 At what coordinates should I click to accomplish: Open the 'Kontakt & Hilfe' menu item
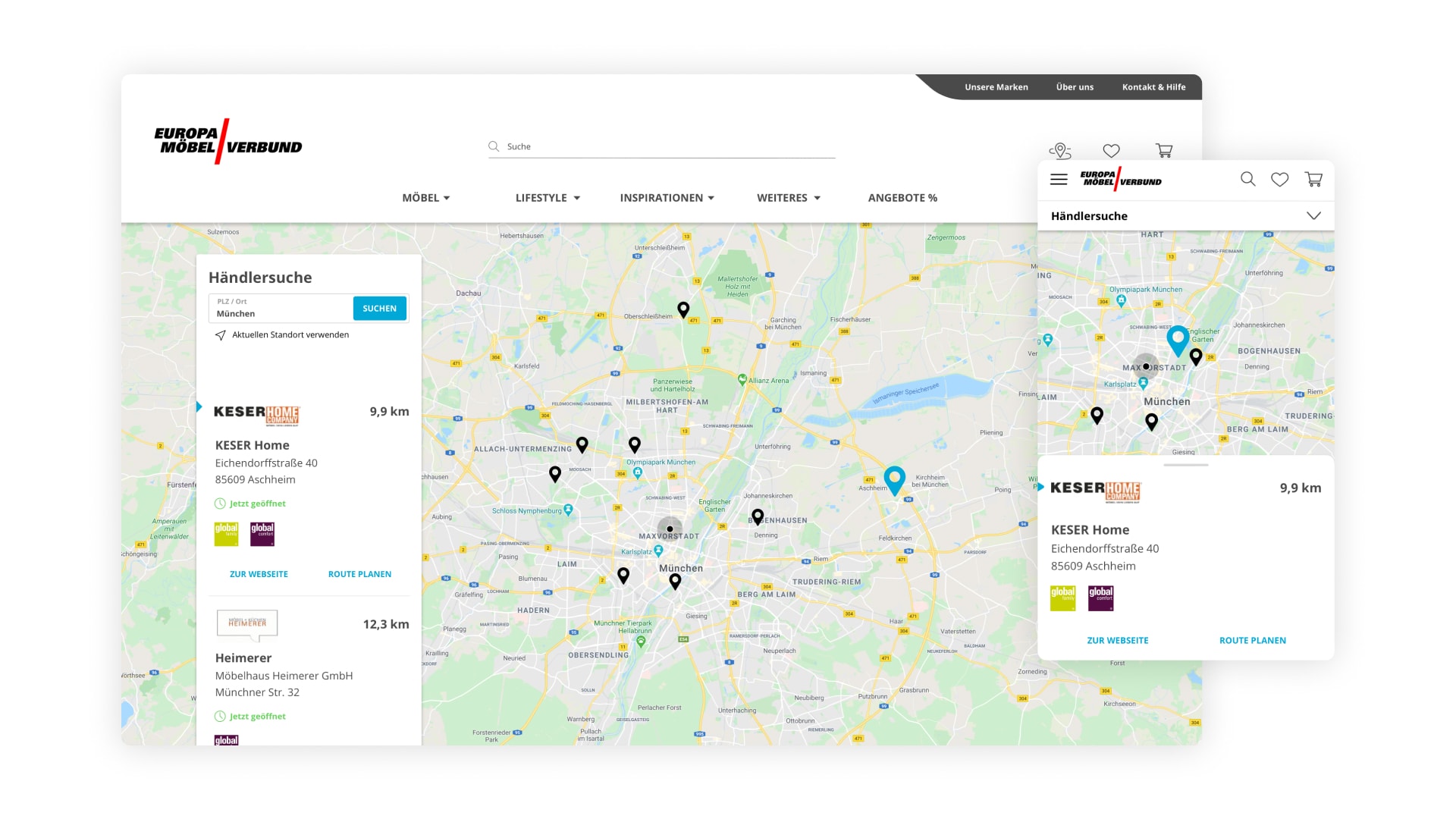[x=1153, y=86]
